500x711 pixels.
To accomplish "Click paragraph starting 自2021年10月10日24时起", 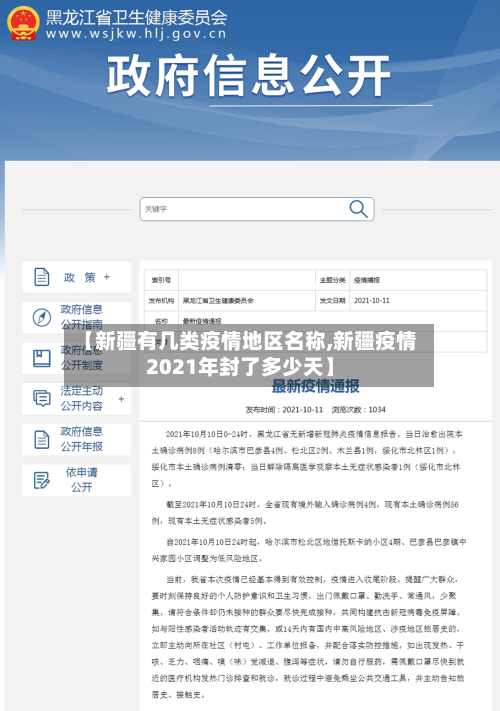I will pyautogui.click(x=309, y=550).
